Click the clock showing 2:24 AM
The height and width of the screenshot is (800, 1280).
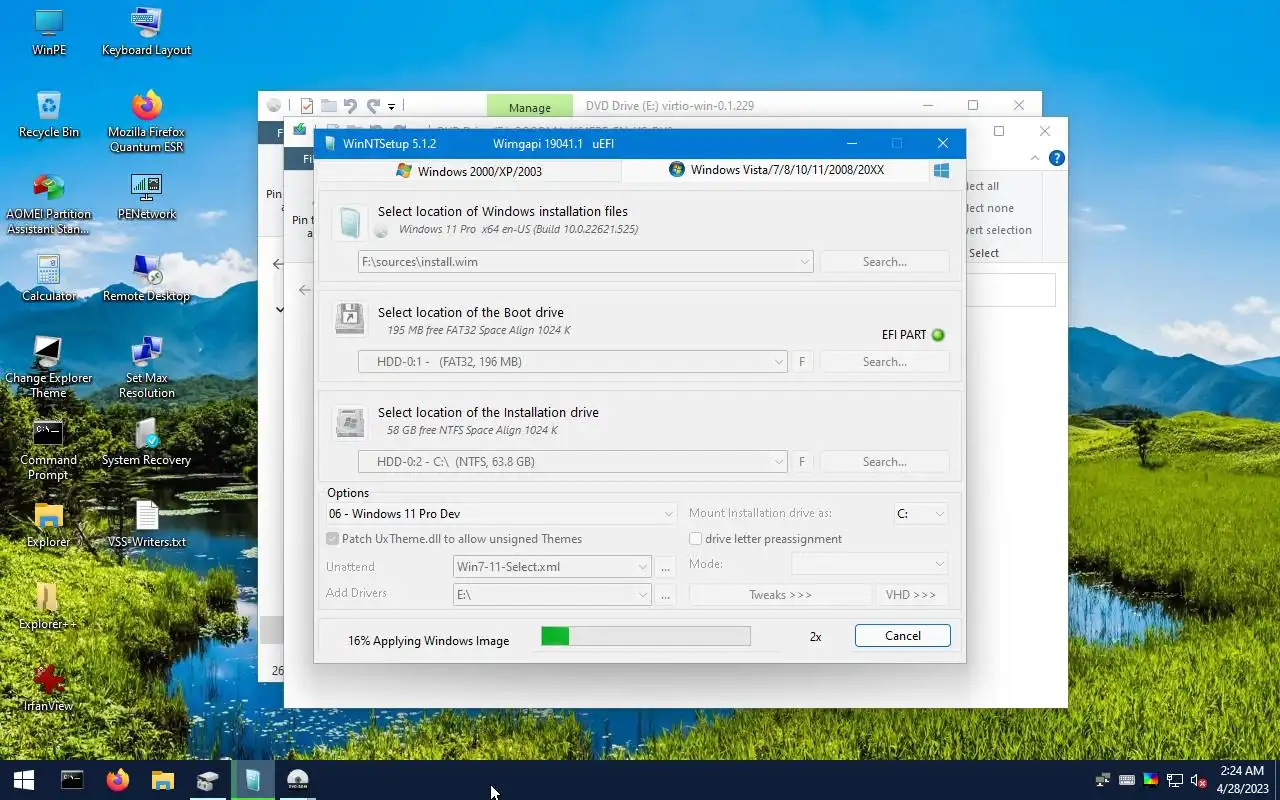[1242, 771]
